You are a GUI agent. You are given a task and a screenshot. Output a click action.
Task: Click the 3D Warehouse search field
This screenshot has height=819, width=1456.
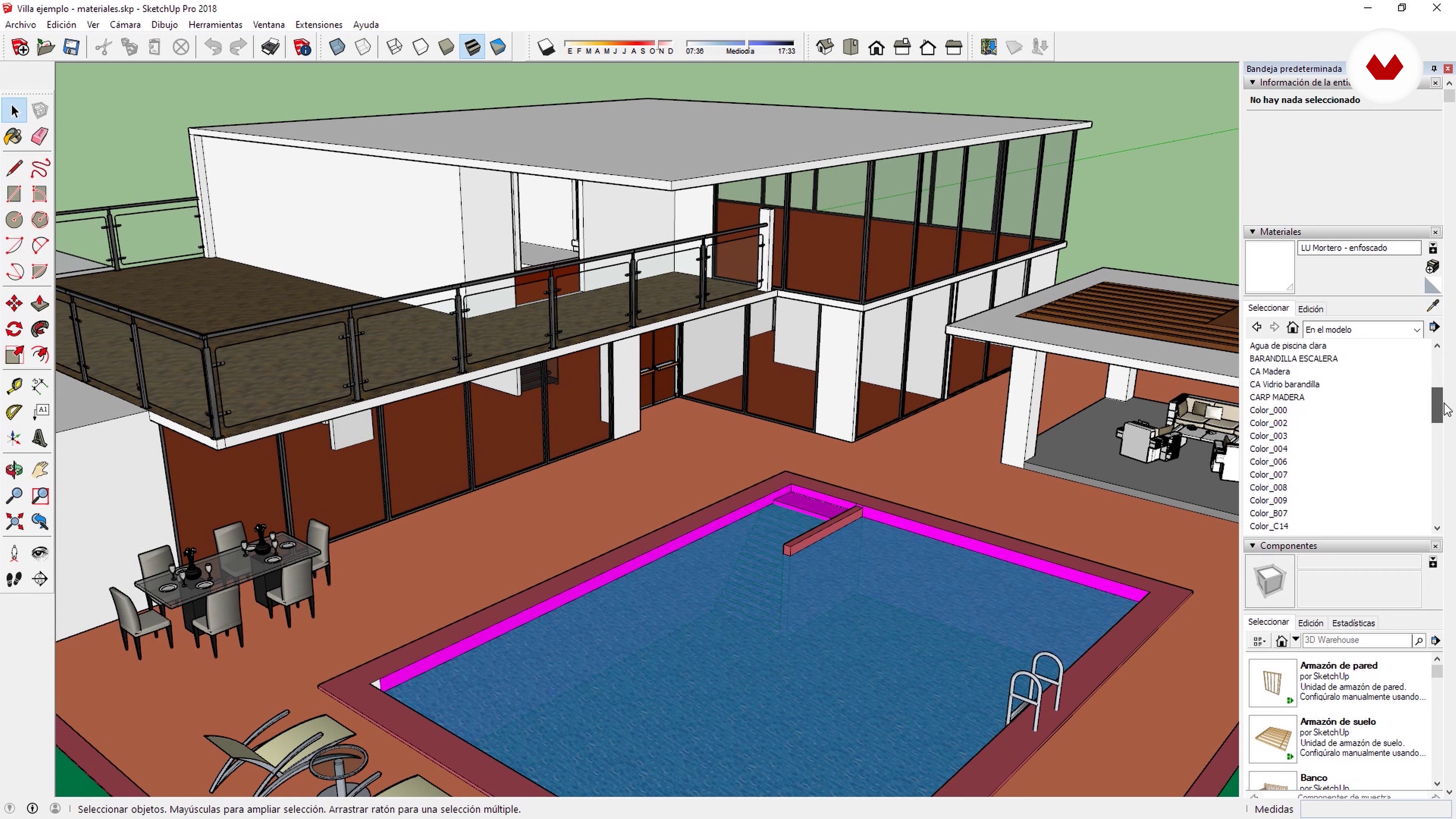[1357, 640]
